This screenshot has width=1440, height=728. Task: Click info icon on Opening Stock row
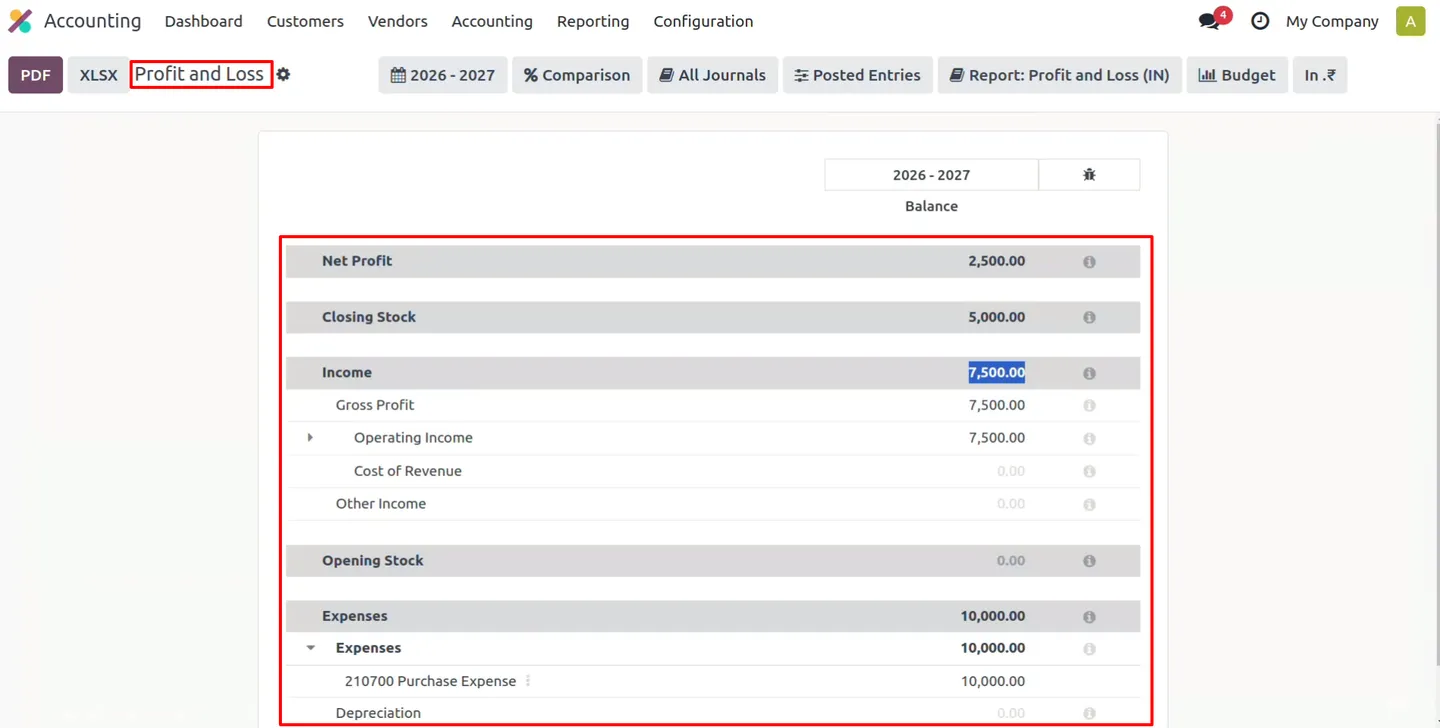1089,562
